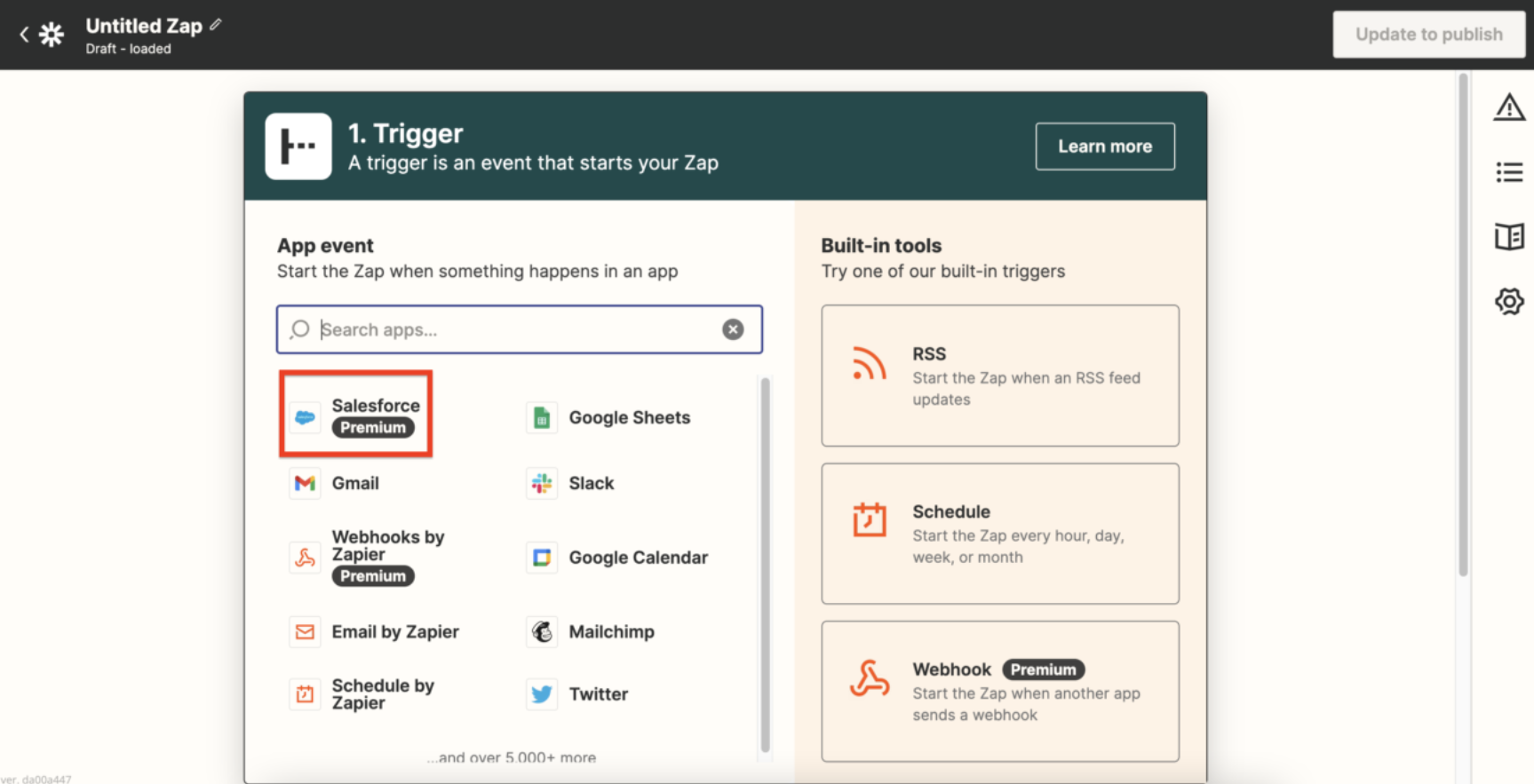Choose the Email by Zapier icon
The height and width of the screenshot is (784, 1534).
click(305, 632)
